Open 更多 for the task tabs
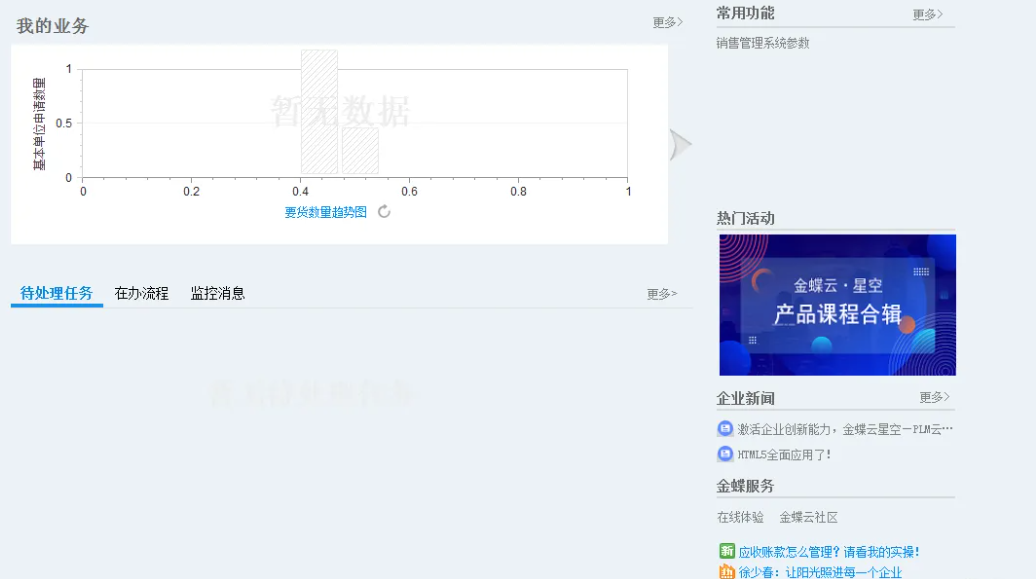The image size is (1036, 579). 662,294
